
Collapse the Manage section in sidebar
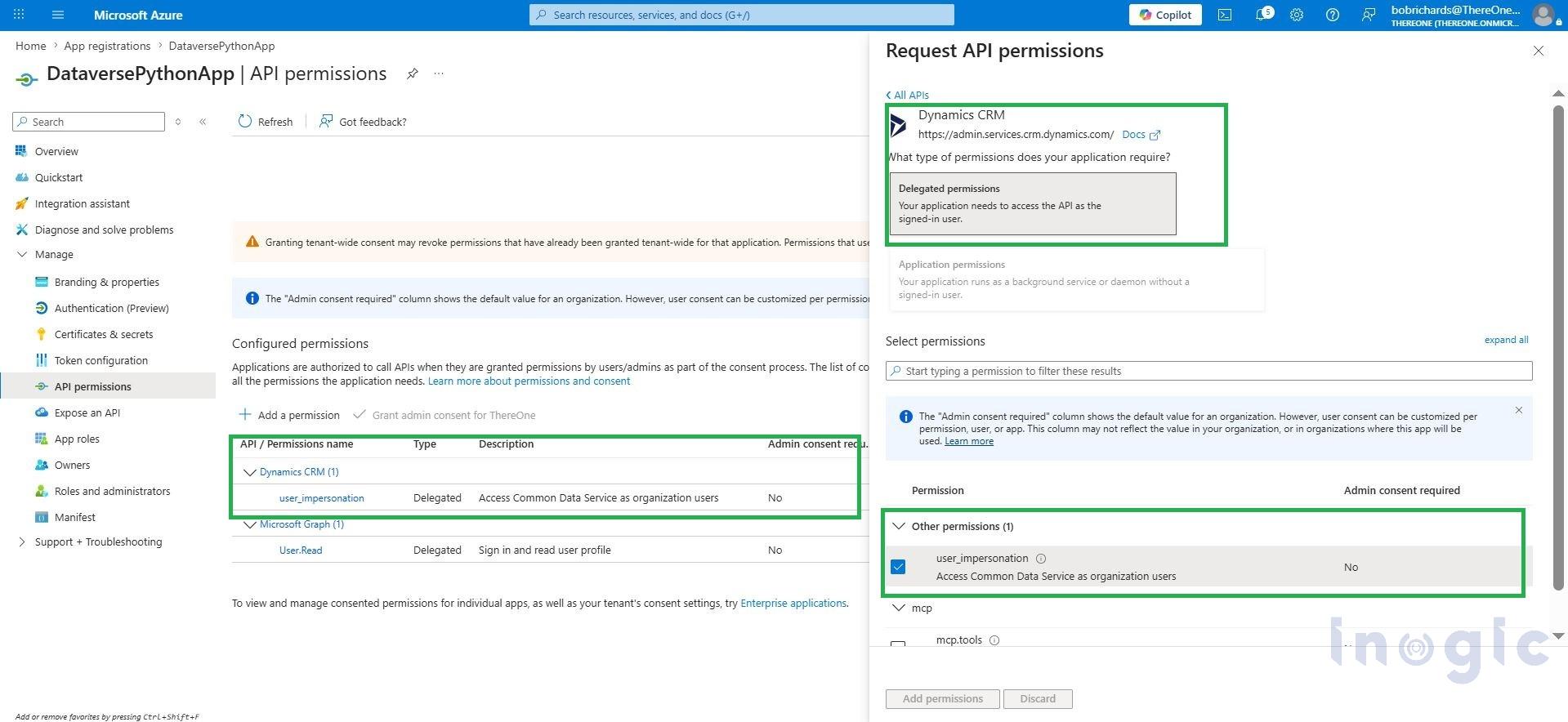tap(22, 255)
